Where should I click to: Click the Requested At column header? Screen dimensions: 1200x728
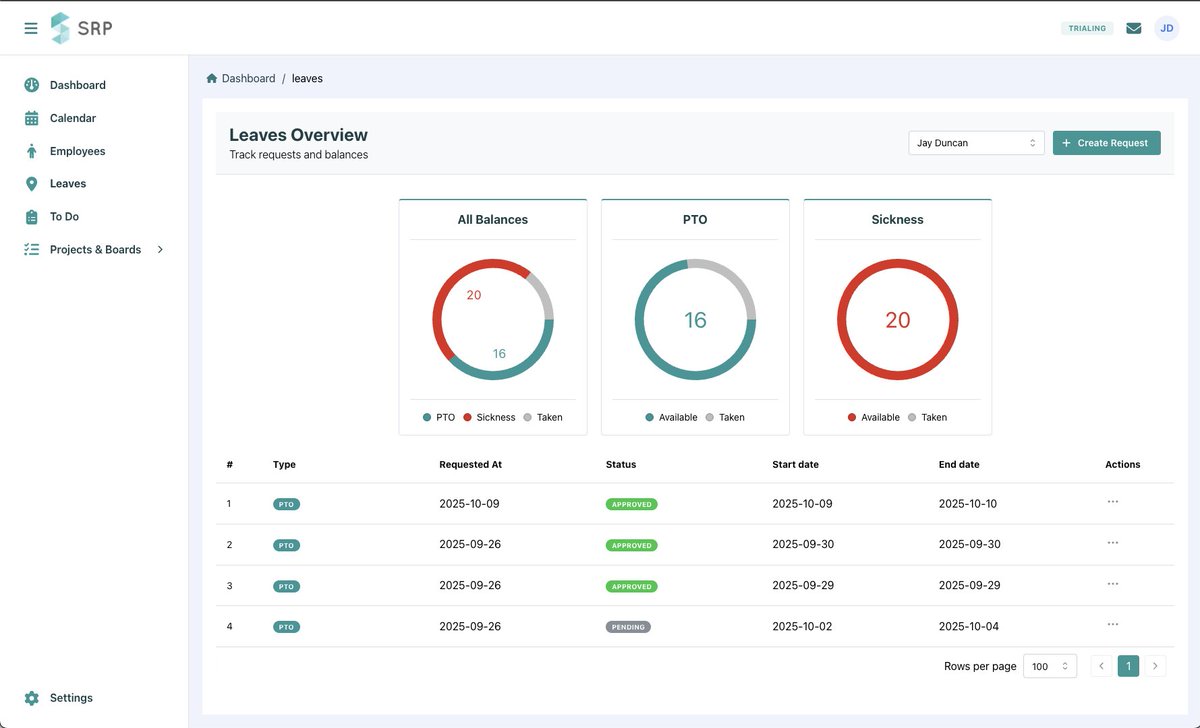pos(471,464)
